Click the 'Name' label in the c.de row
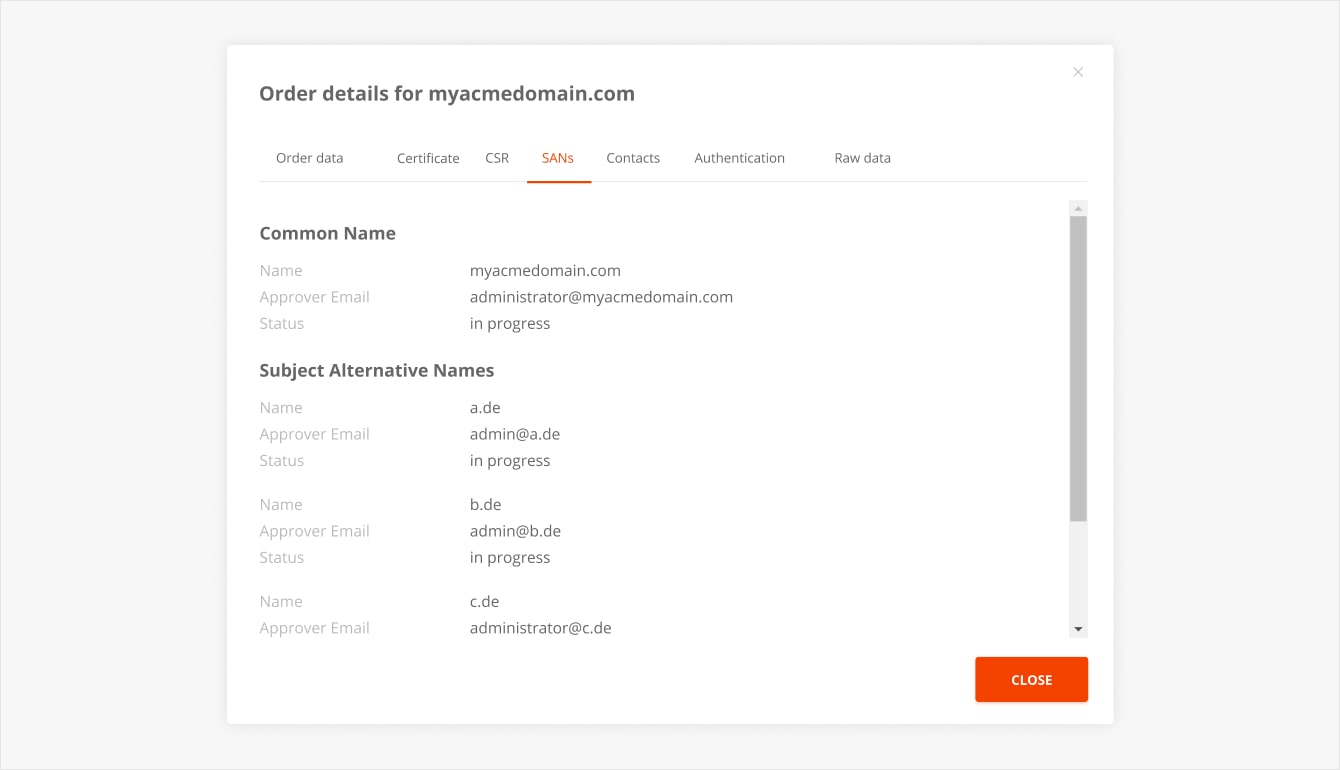 [280, 602]
